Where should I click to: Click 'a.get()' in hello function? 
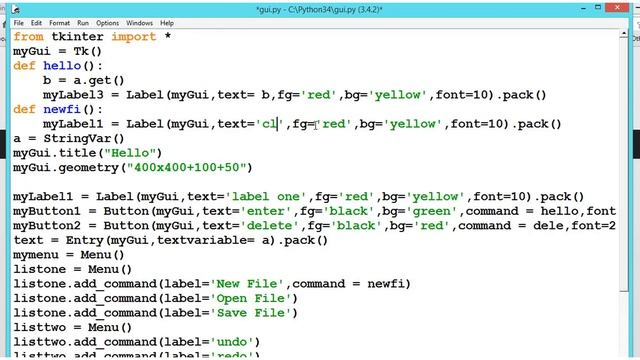[x=98, y=80]
